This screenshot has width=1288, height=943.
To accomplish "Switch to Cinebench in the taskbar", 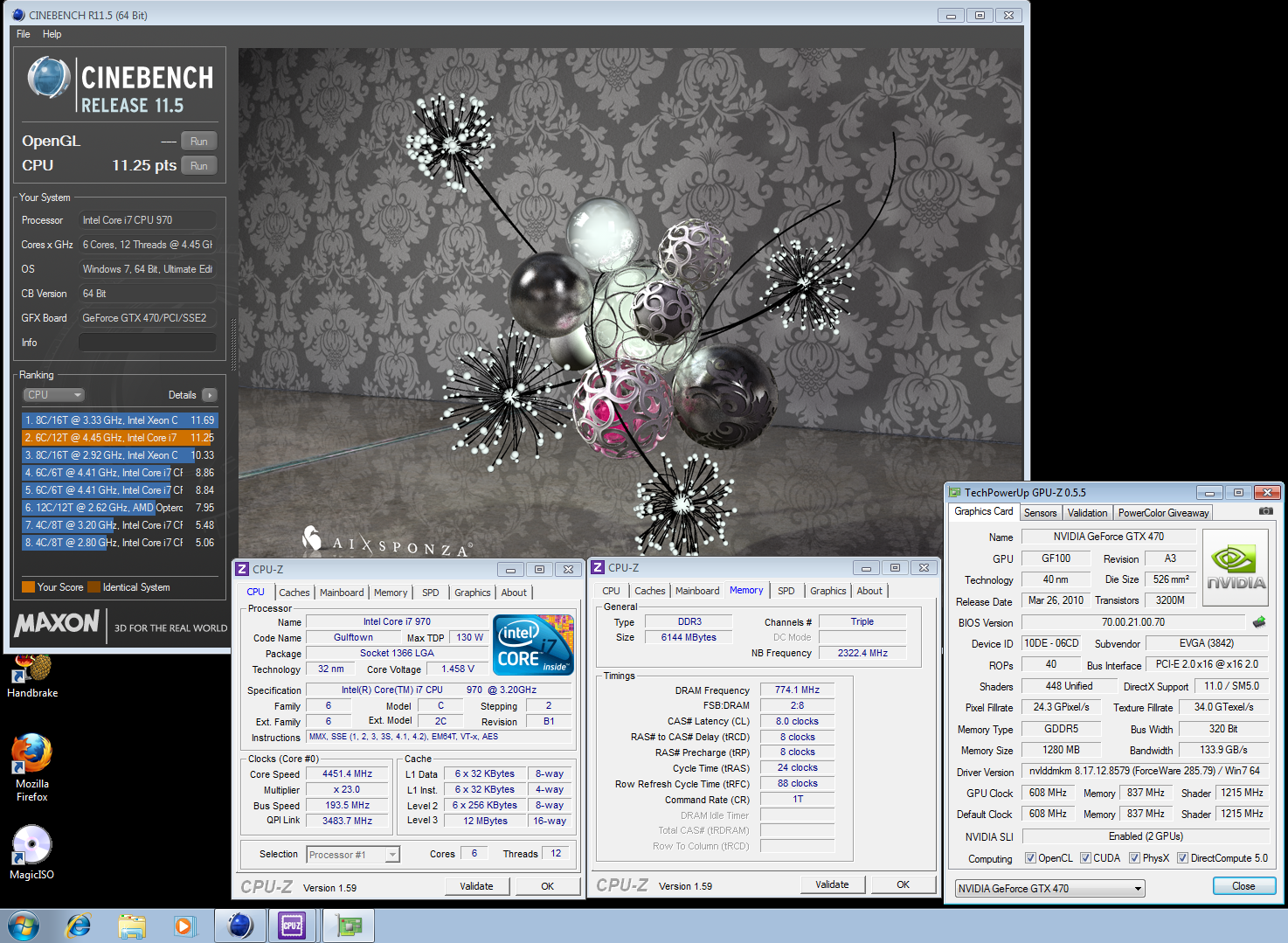I will point(240,926).
